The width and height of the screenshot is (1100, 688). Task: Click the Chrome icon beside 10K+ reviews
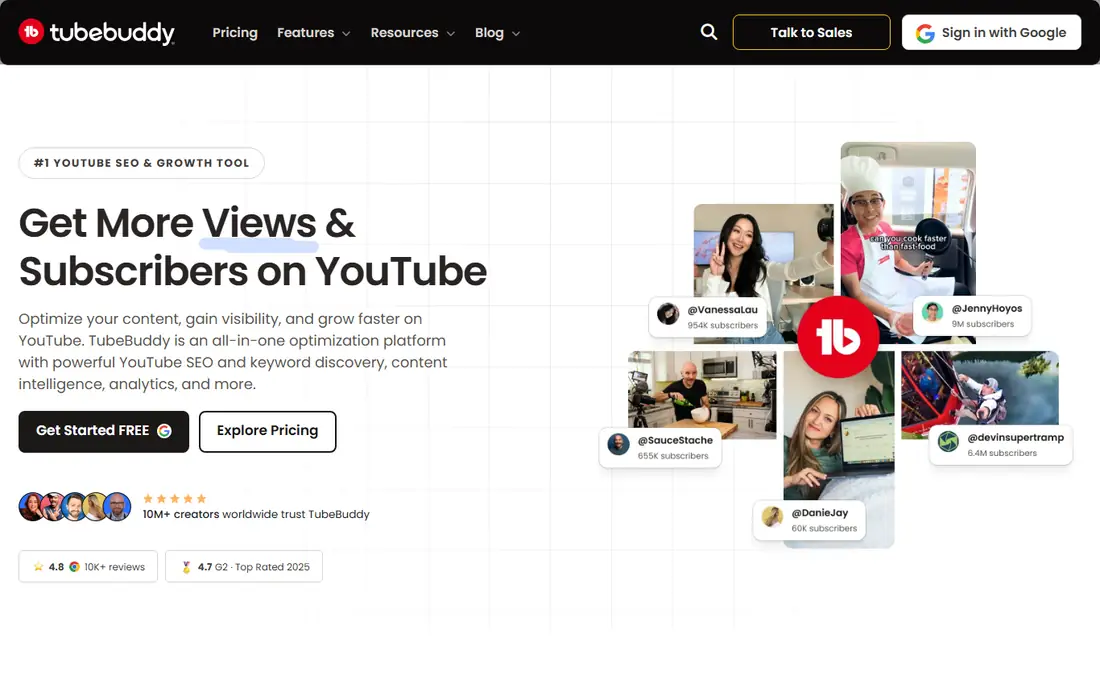(x=74, y=567)
